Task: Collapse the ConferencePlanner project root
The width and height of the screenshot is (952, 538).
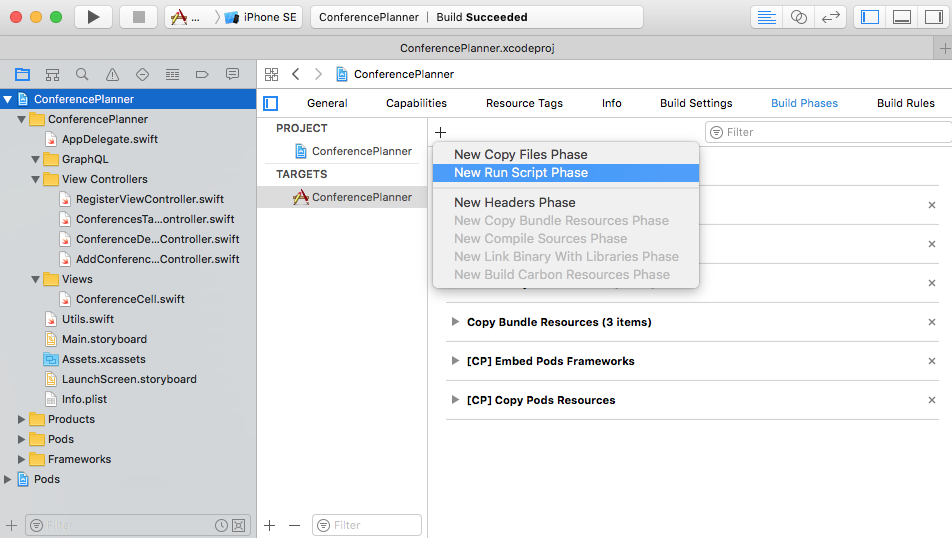Action: 7,99
